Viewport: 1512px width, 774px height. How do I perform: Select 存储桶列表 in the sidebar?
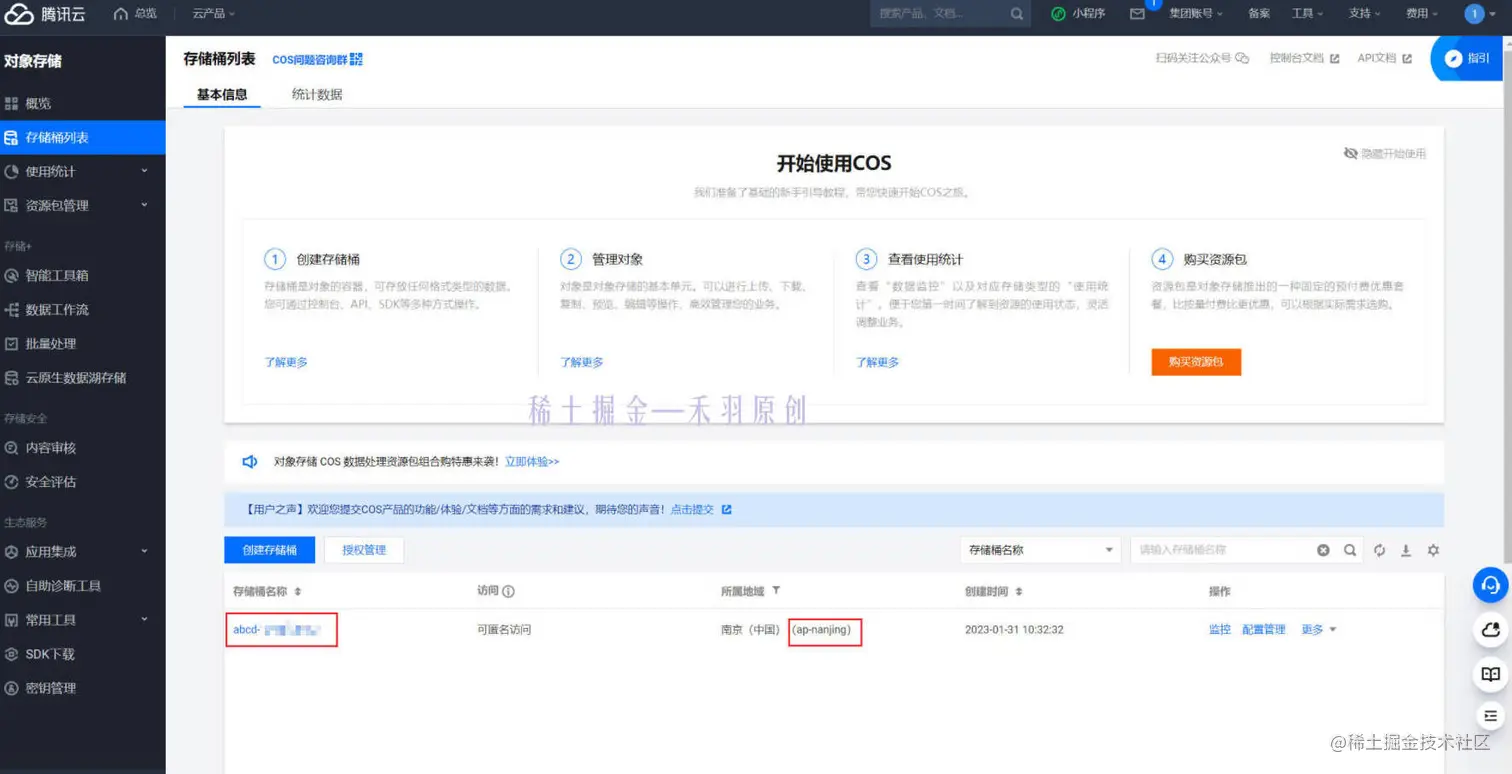tap(82, 137)
